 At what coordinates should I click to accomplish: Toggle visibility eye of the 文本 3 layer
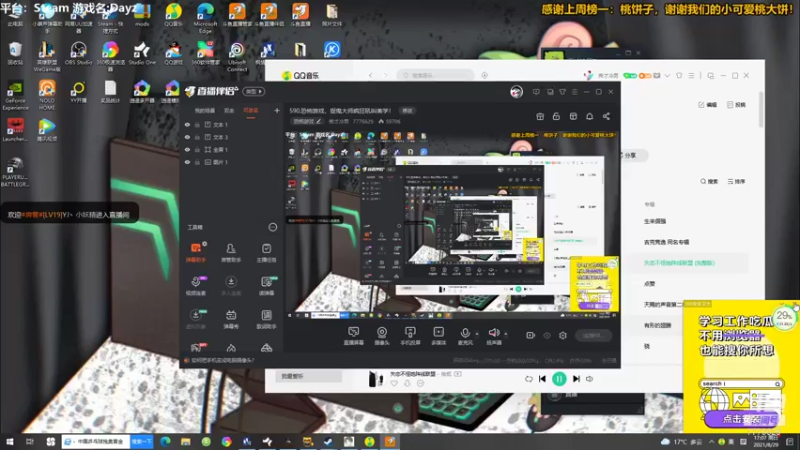[187, 137]
